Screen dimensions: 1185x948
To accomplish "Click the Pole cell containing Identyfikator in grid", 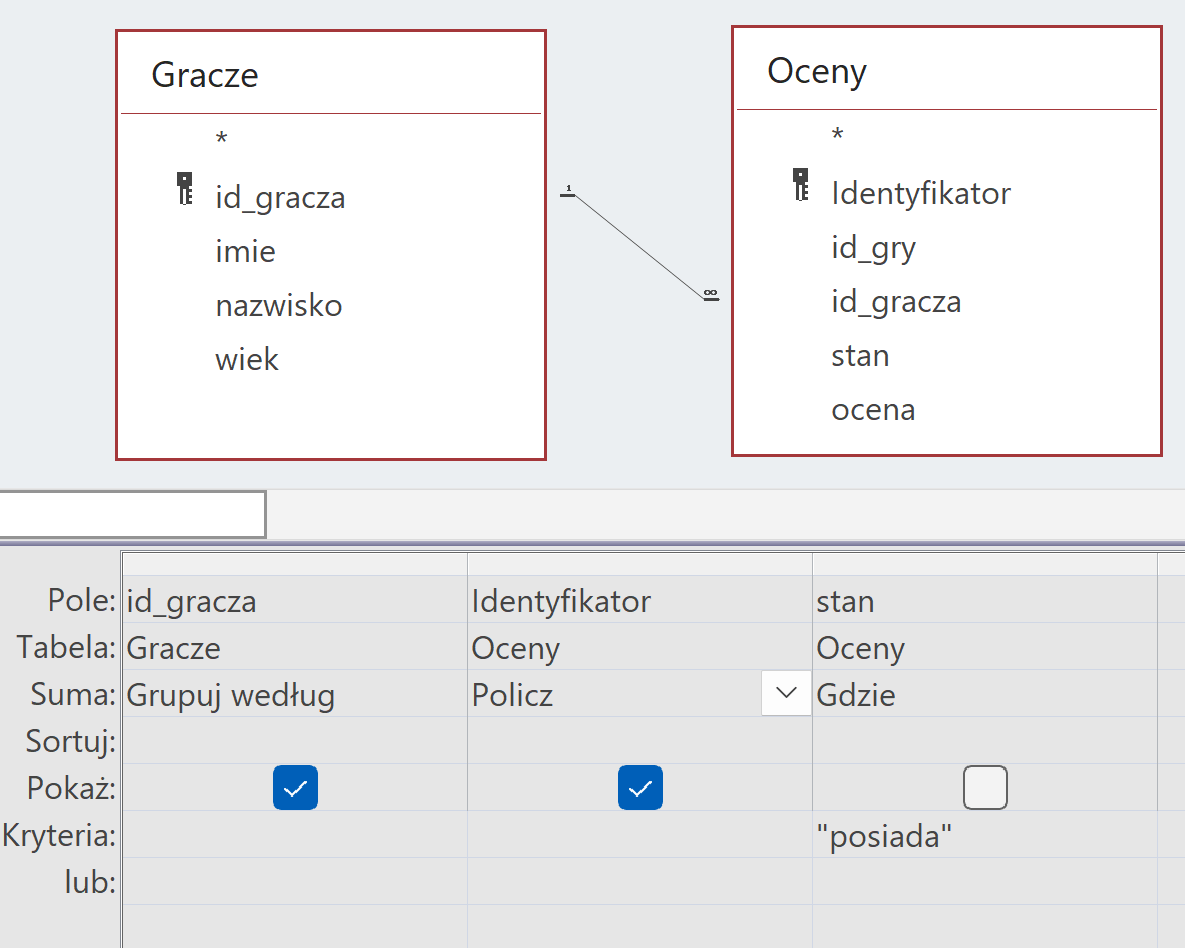I will [x=640, y=601].
